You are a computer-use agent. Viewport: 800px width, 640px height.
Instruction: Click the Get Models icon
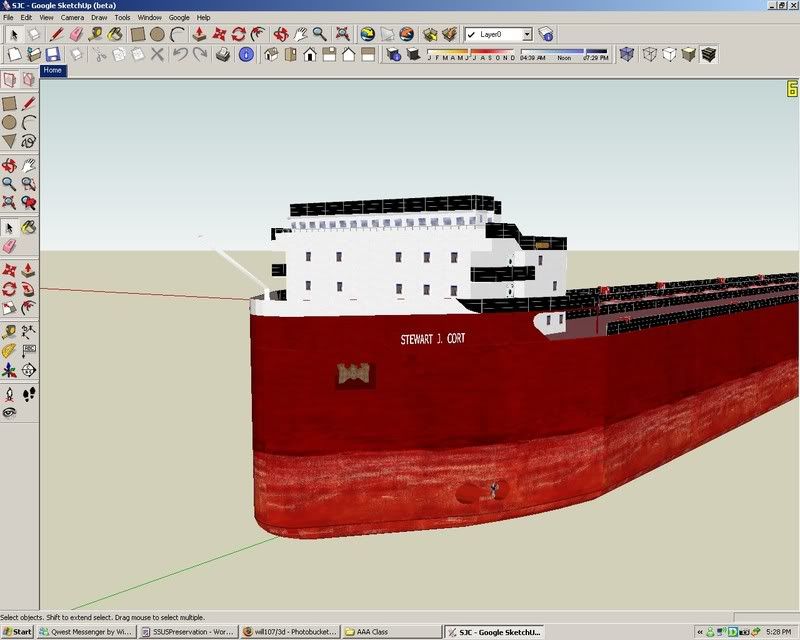point(430,34)
